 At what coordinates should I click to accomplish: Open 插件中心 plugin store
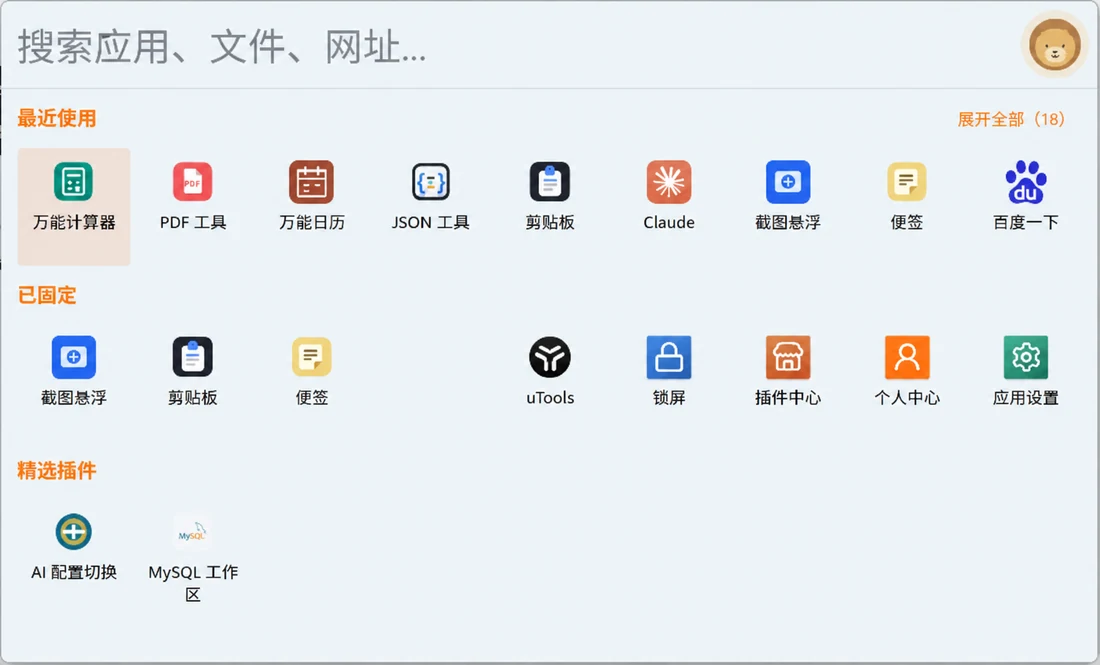tap(788, 371)
